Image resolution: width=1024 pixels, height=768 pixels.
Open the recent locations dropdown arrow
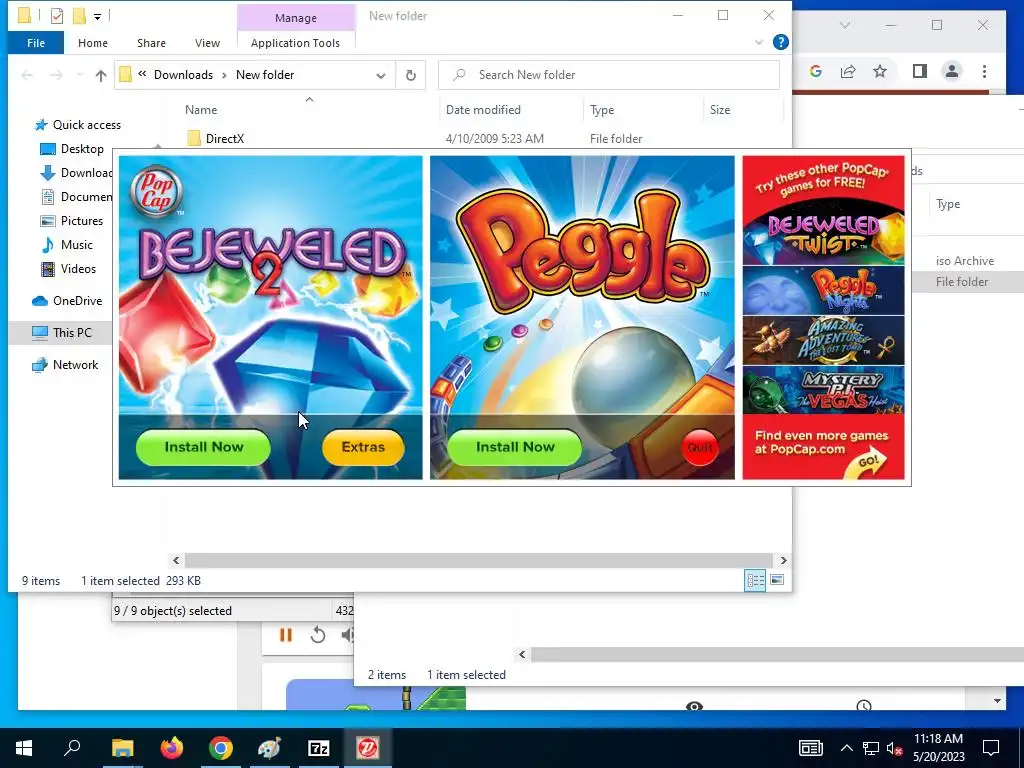(x=80, y=75)
